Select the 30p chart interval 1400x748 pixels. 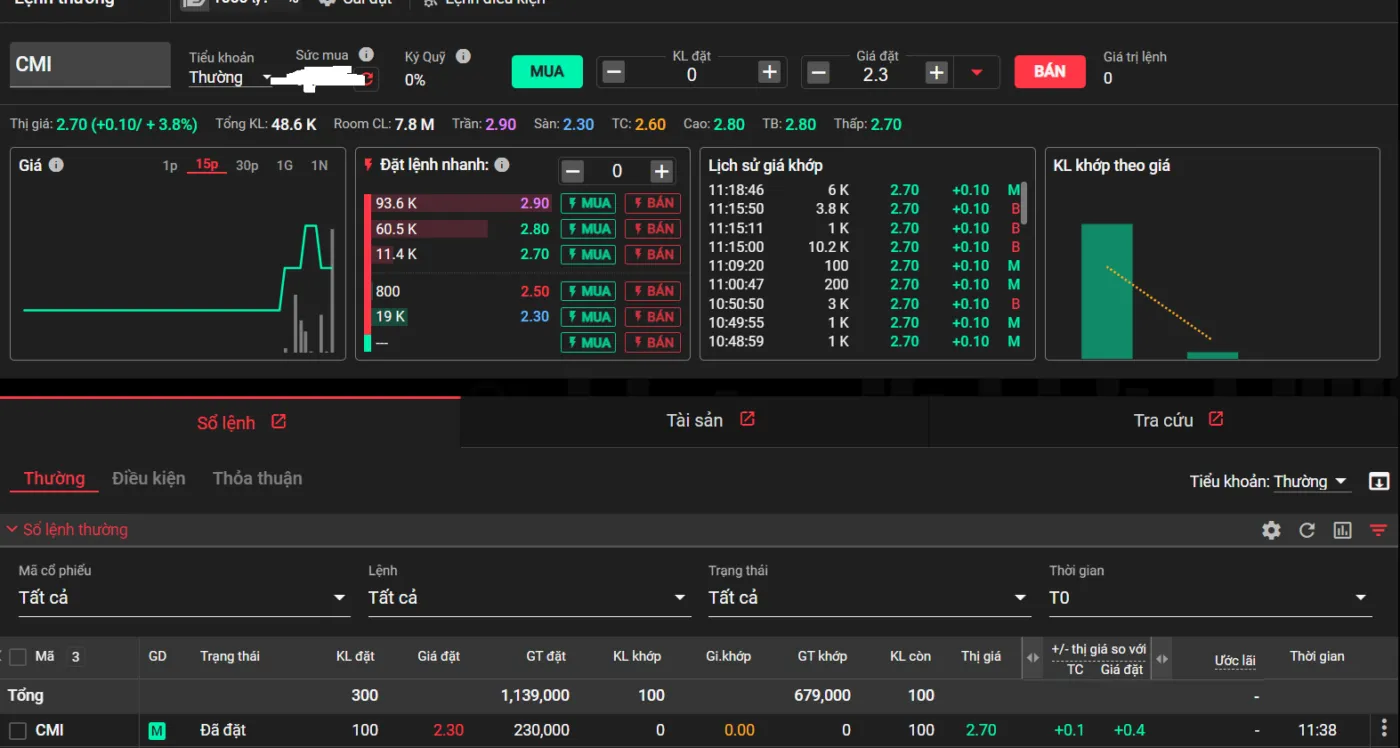point(247,165)
